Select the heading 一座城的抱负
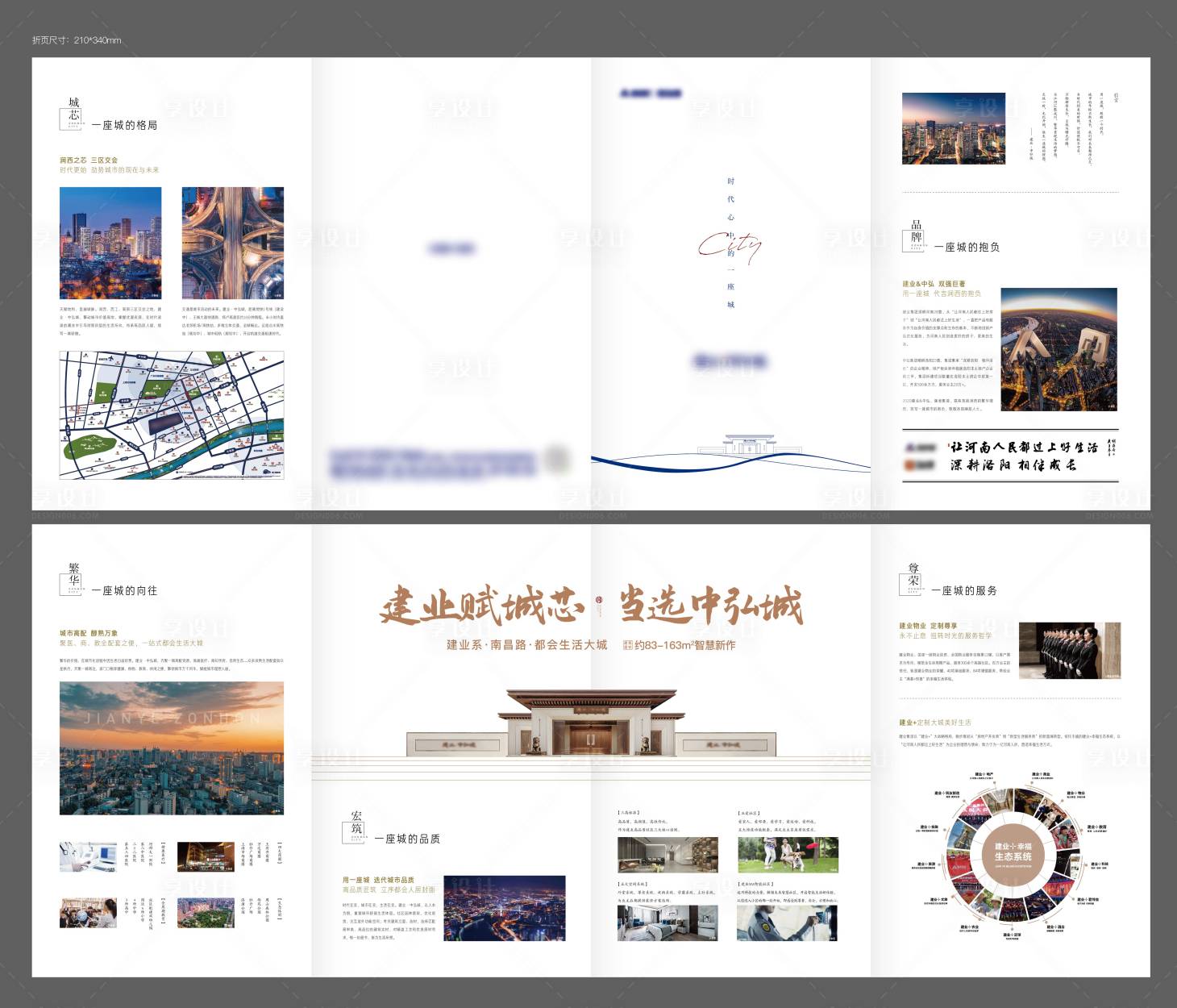Image resolution: width=1177 pixels, height=1008 pixels. 967,247
